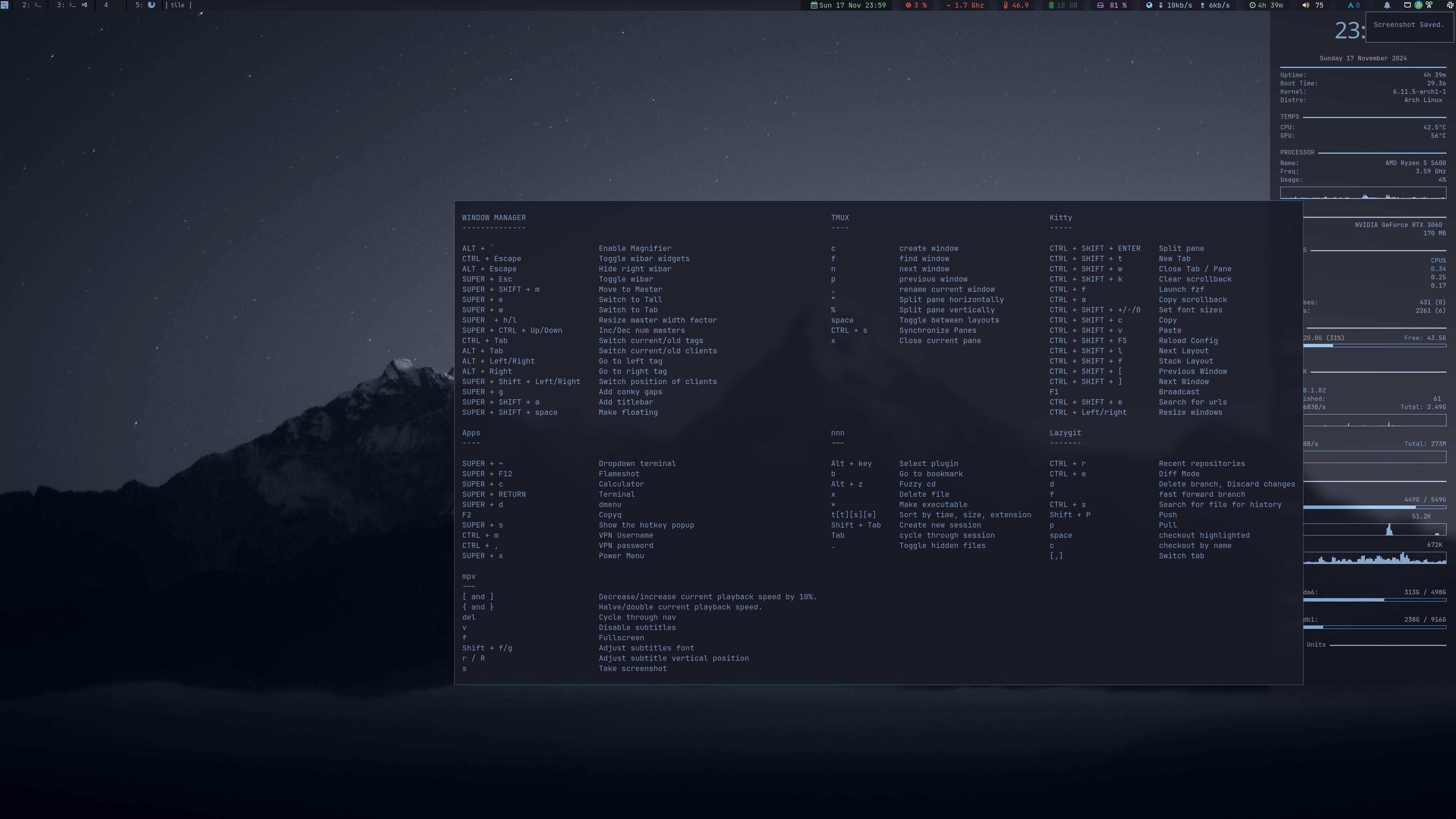Click the disk usage drive icon

pos(1100,5)
